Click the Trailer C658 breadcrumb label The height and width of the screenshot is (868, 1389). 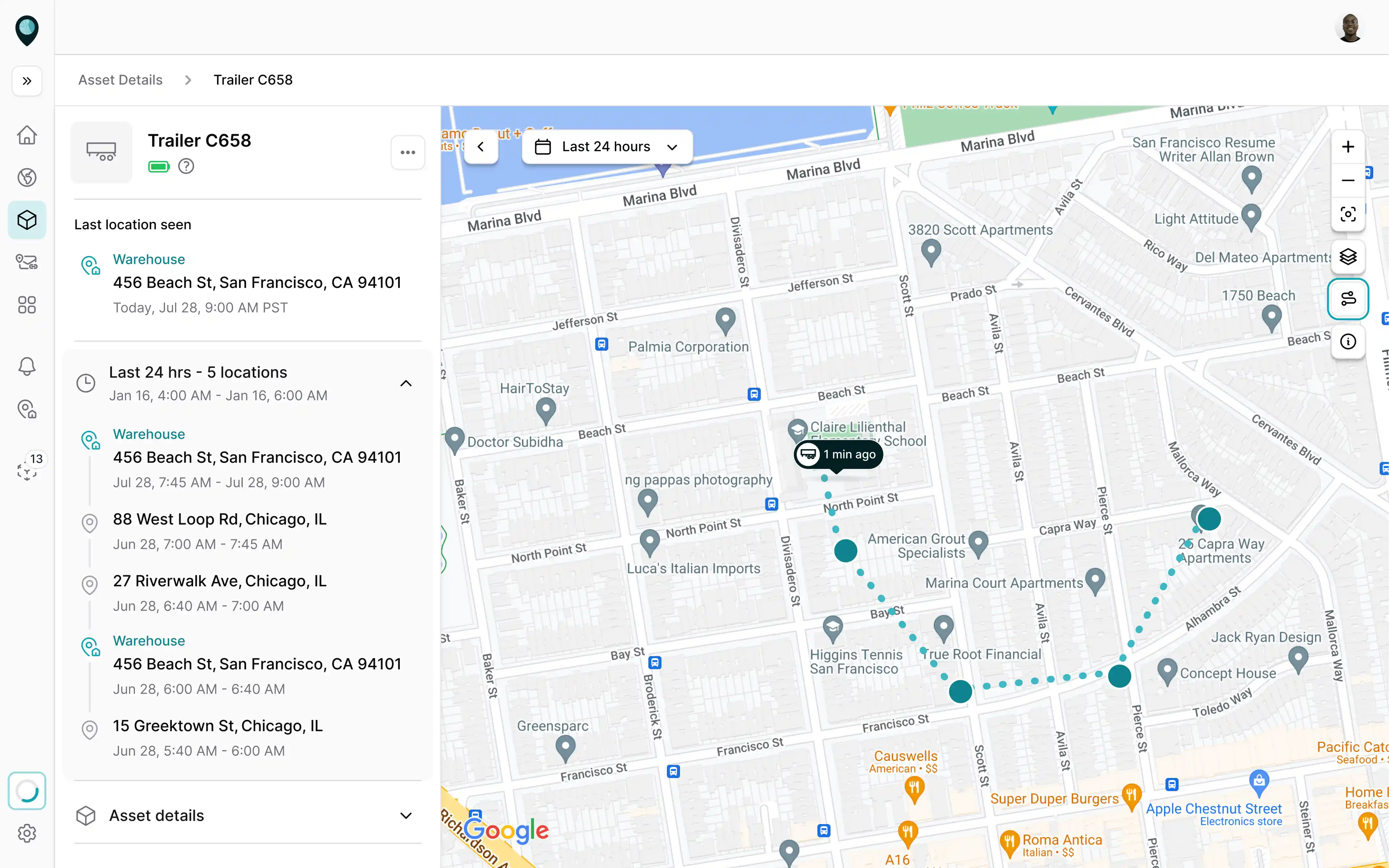point(252,80)
